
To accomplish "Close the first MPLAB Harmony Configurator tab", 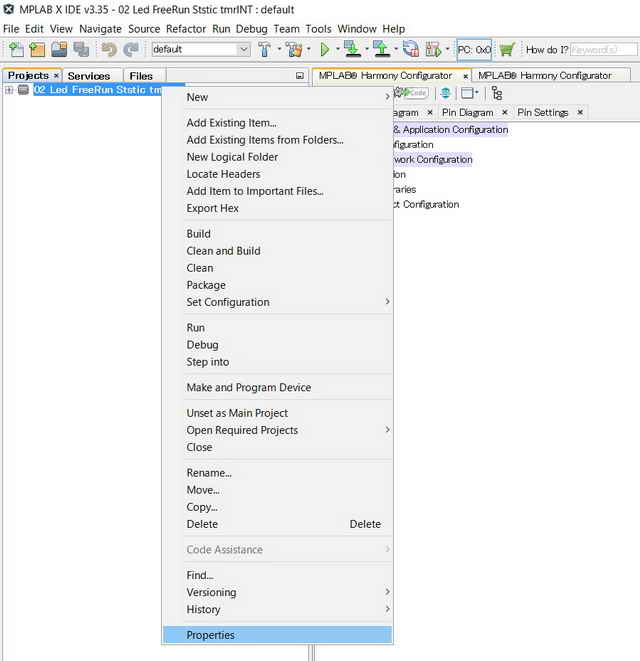I will [465, 76].
